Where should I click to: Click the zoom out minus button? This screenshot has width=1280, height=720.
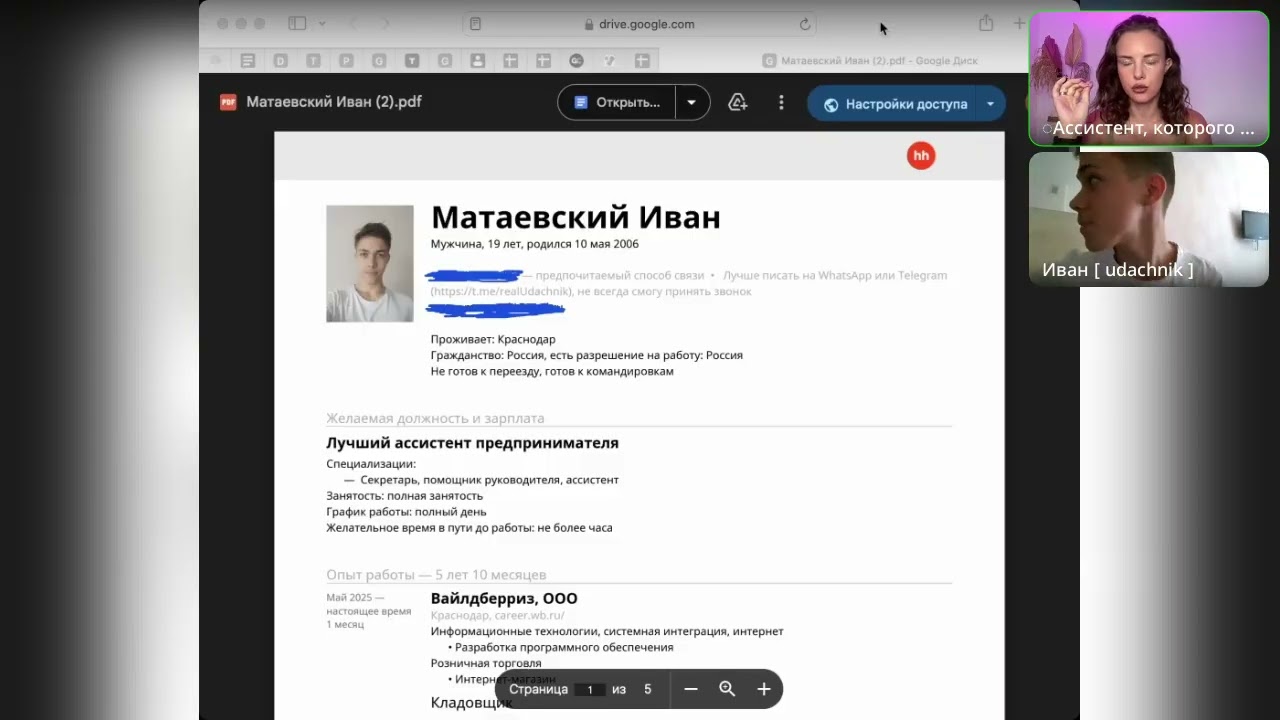(x=690, y=689)
